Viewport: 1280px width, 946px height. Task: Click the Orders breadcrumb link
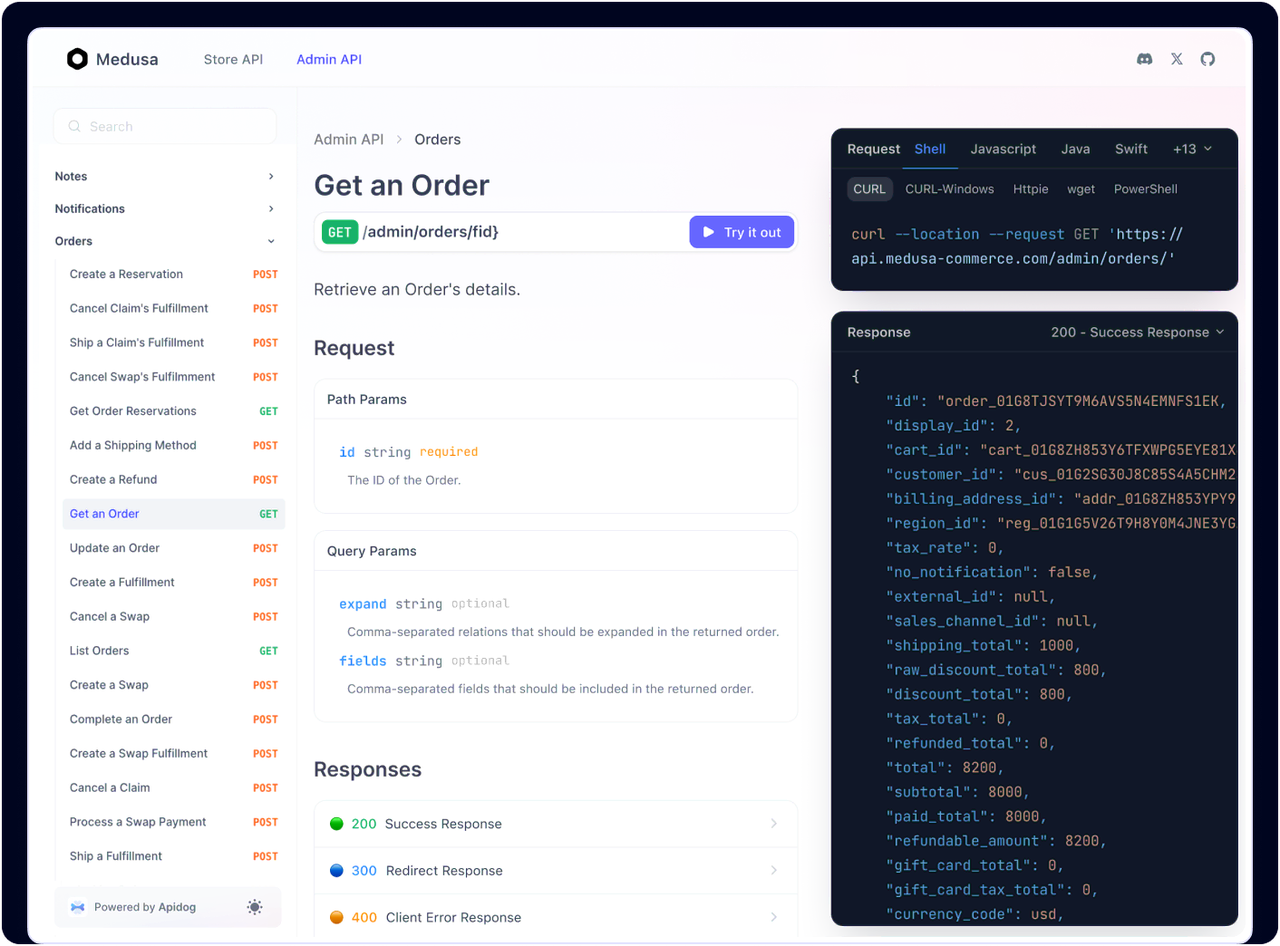coord(438,140)
